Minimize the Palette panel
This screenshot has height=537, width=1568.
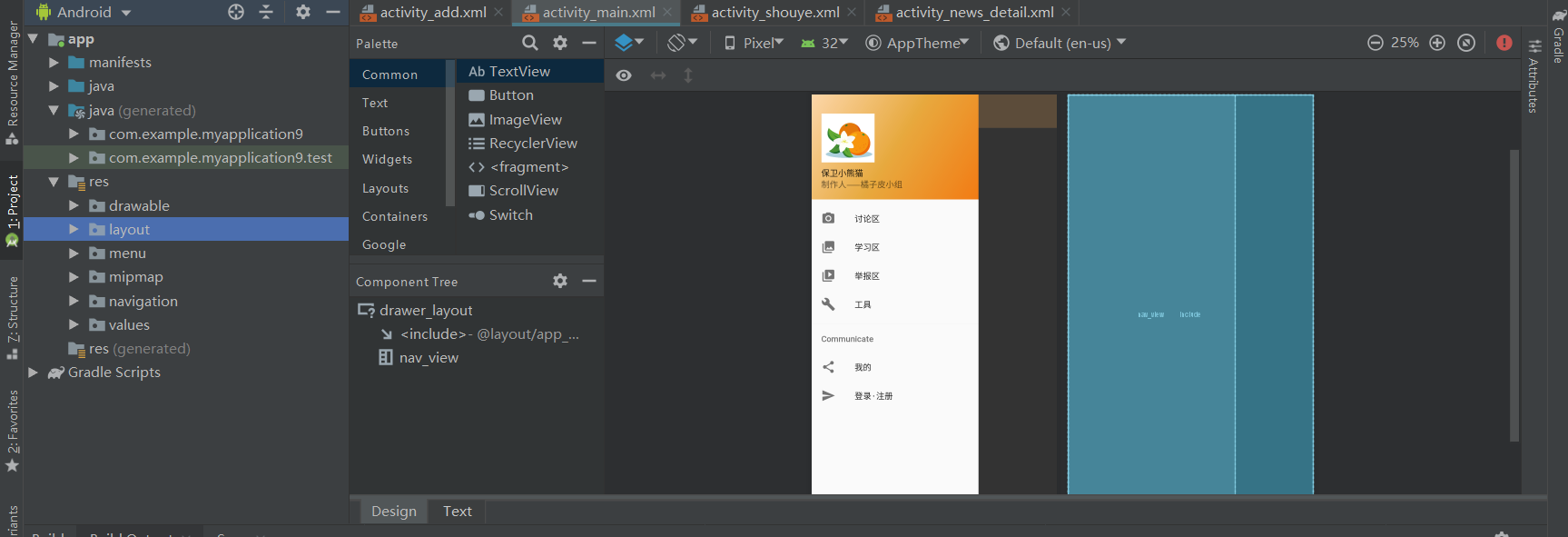589,43
